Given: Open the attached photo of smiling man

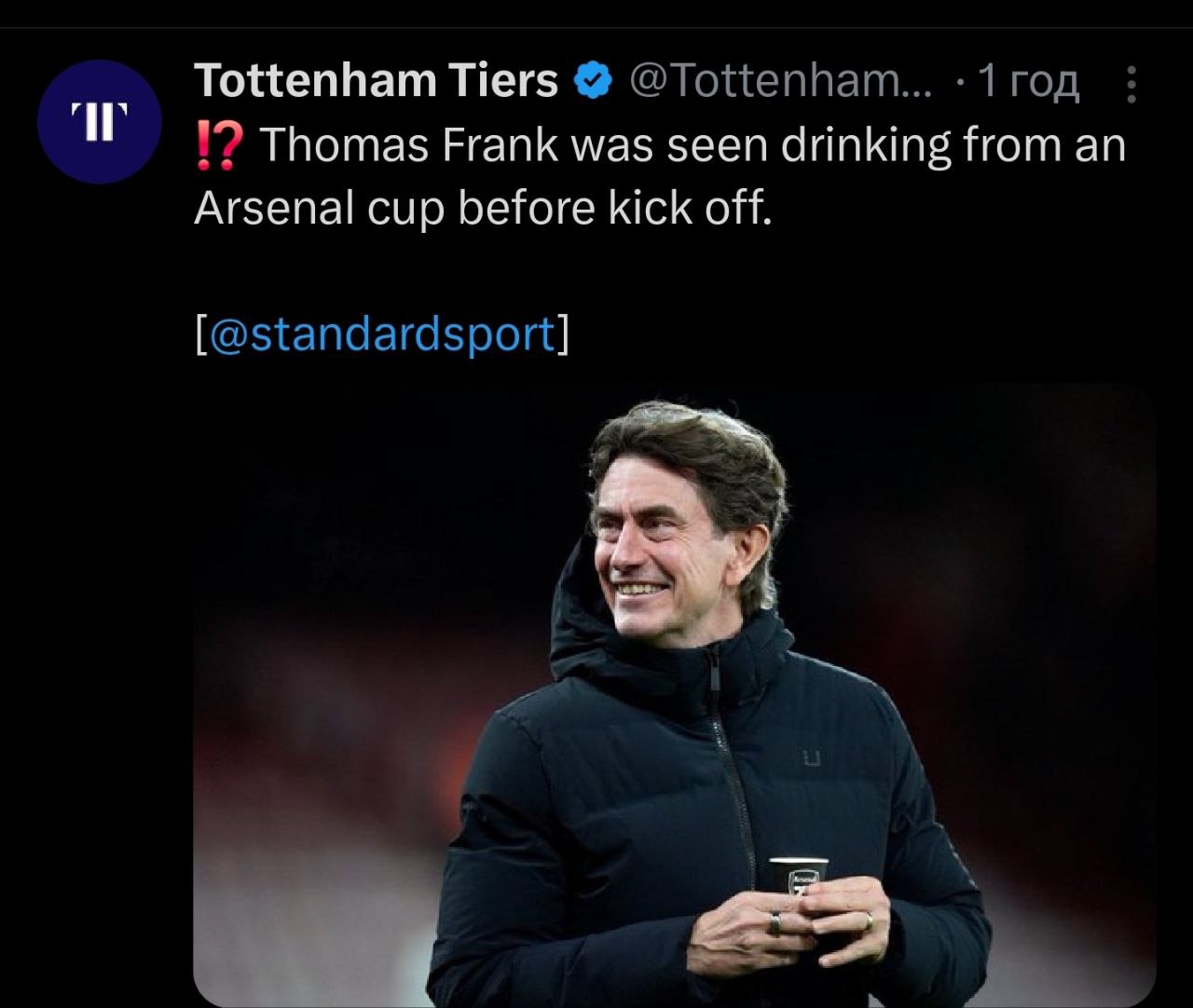Looking at the screenshot, I should (674, 694).
